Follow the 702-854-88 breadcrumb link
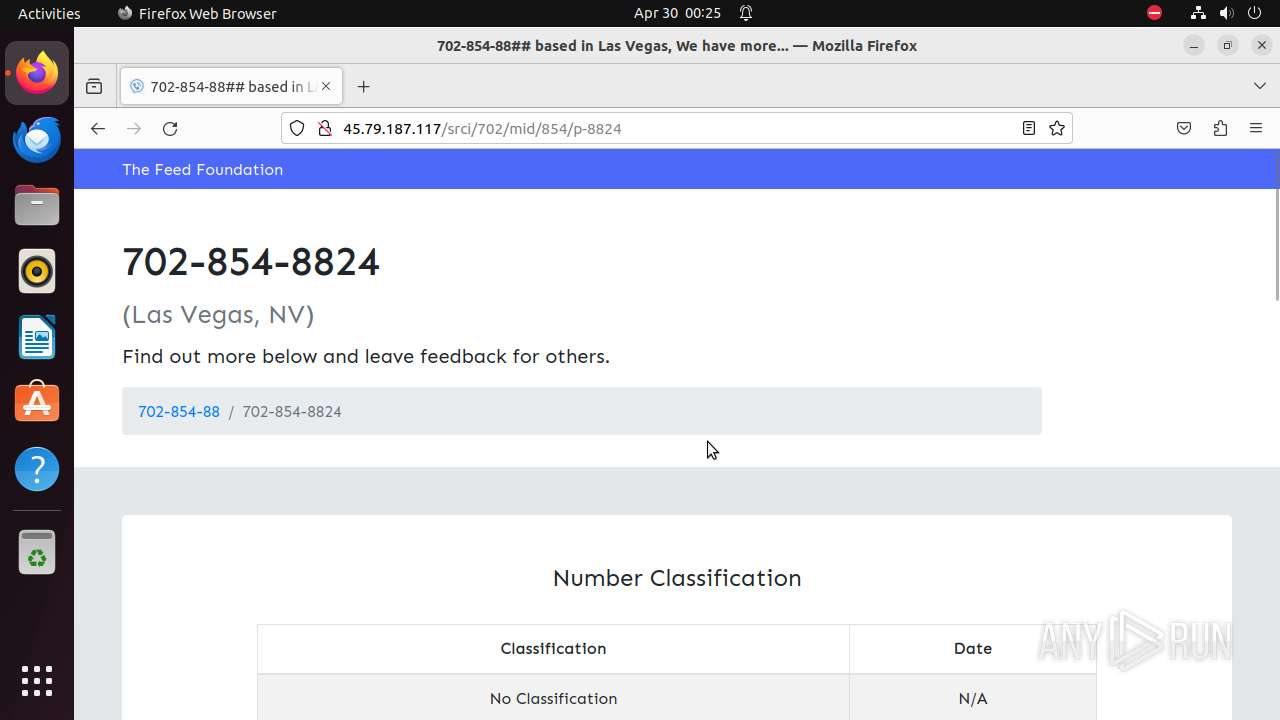1280x720 pixels. (179, 411)
